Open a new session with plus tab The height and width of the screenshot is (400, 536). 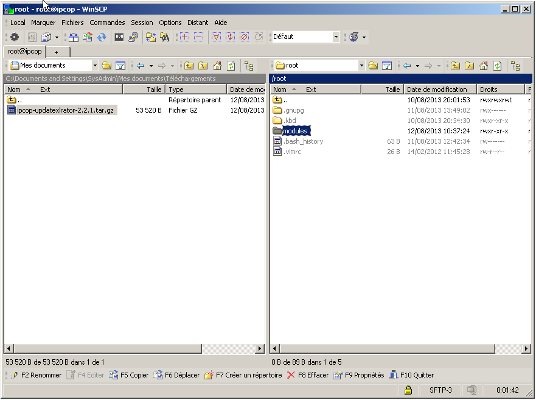pyautogui.click(x=57, y=52)
